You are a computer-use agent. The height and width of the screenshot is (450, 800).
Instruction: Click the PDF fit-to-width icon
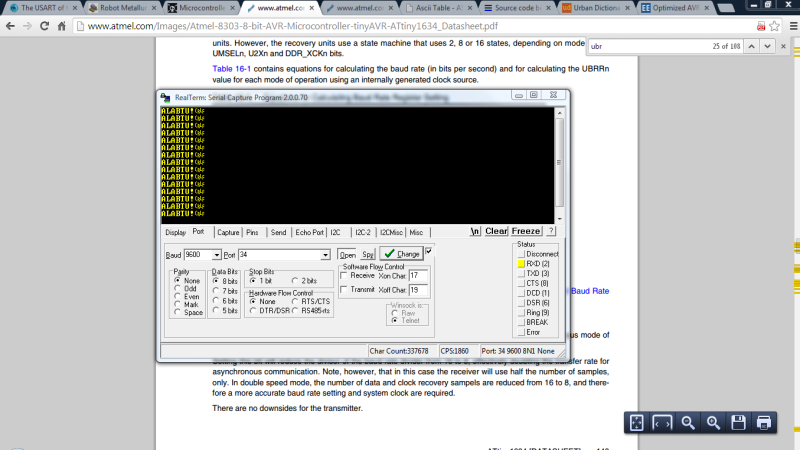tap(662, 423)
